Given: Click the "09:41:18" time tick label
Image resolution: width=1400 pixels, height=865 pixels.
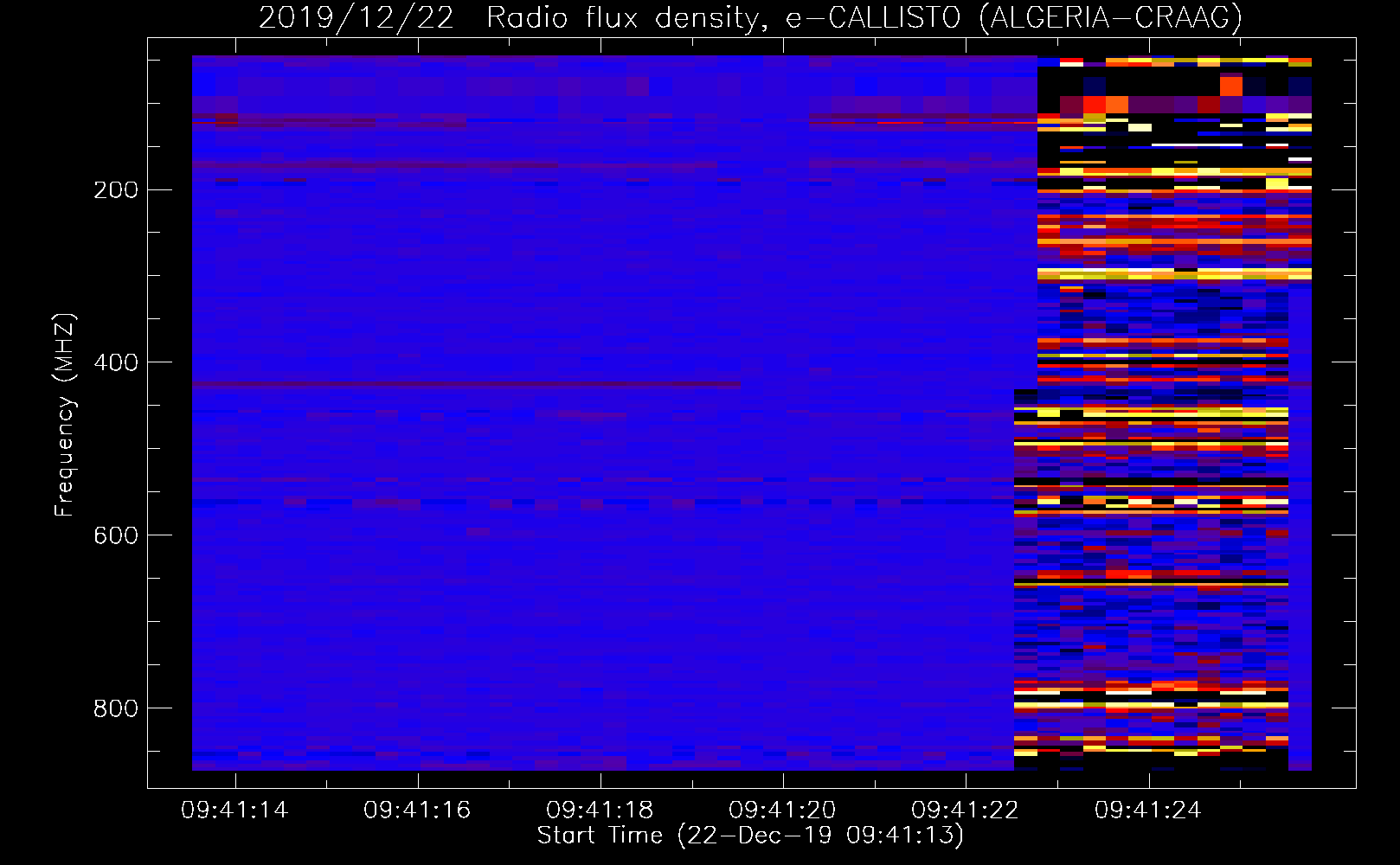Looking at the screenshot, I should [600, 811].
